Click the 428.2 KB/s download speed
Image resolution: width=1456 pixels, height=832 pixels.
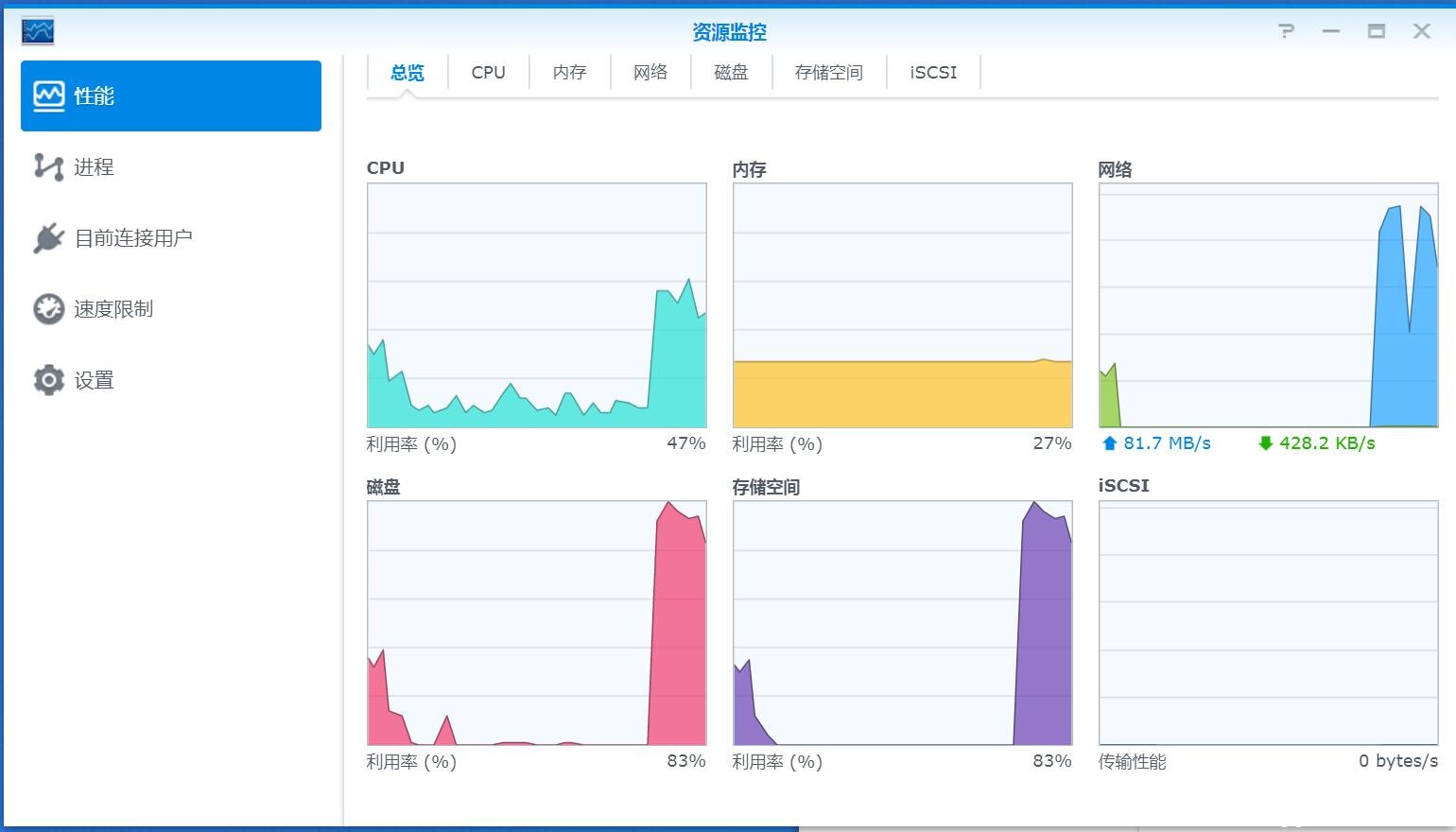(x=1326, y=443)
